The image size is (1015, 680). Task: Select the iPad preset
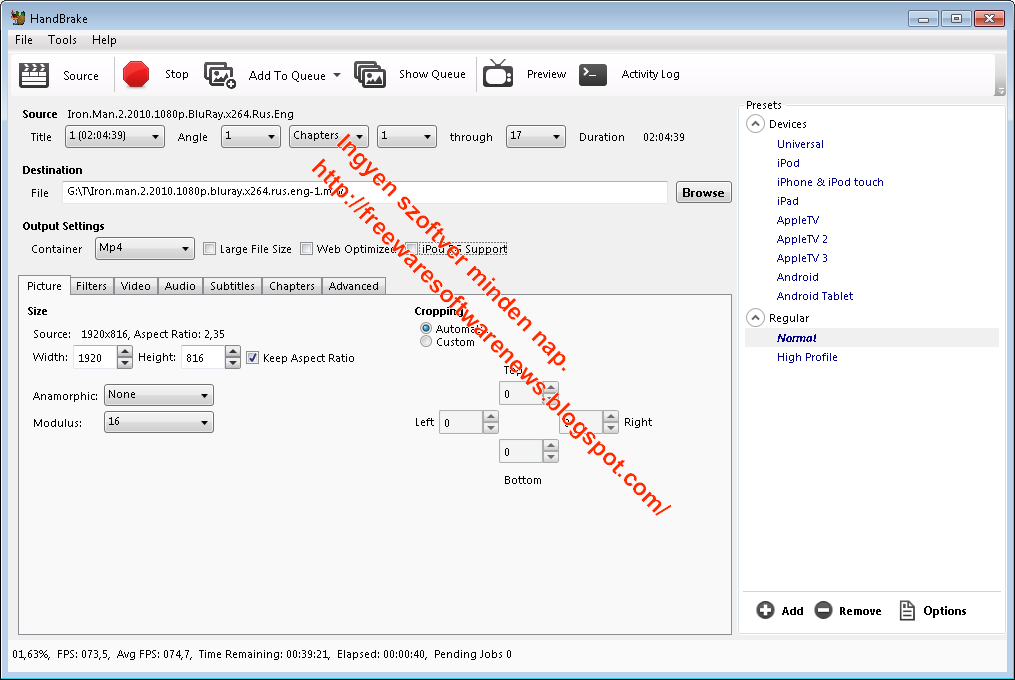click(x=788, y=201)
